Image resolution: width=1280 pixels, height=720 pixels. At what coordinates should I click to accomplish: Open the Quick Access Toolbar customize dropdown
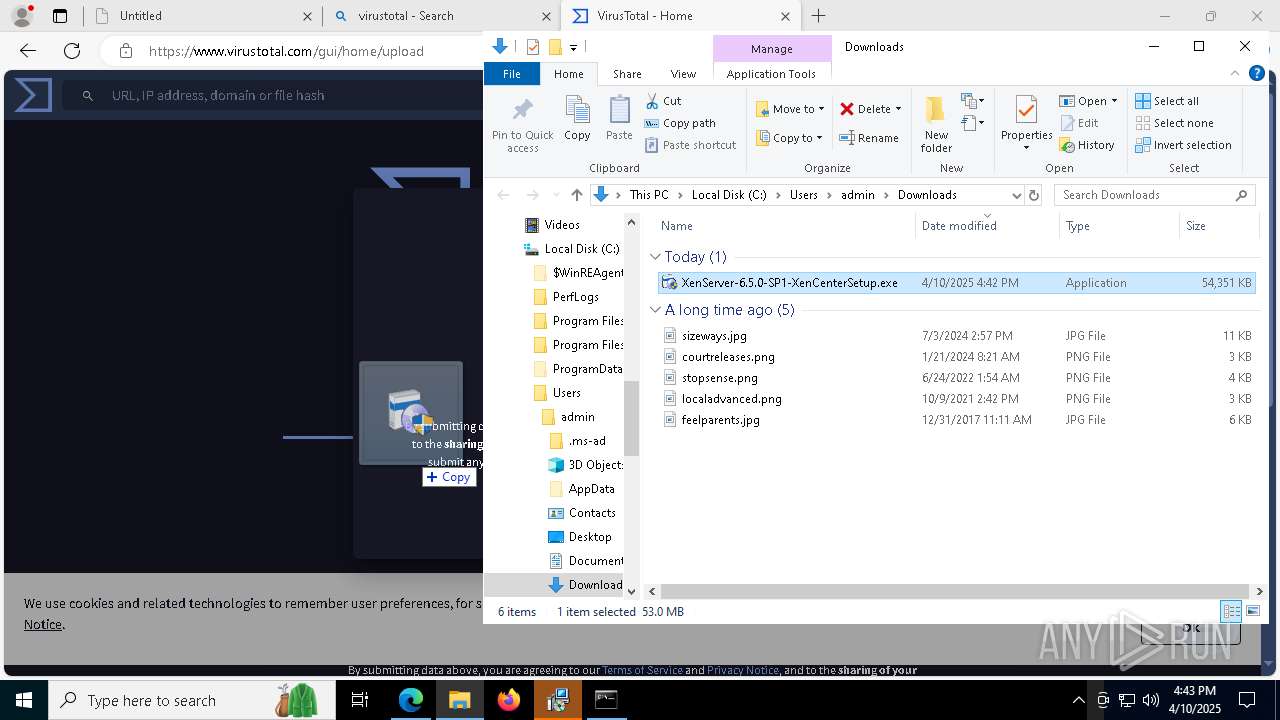[573, 47]
